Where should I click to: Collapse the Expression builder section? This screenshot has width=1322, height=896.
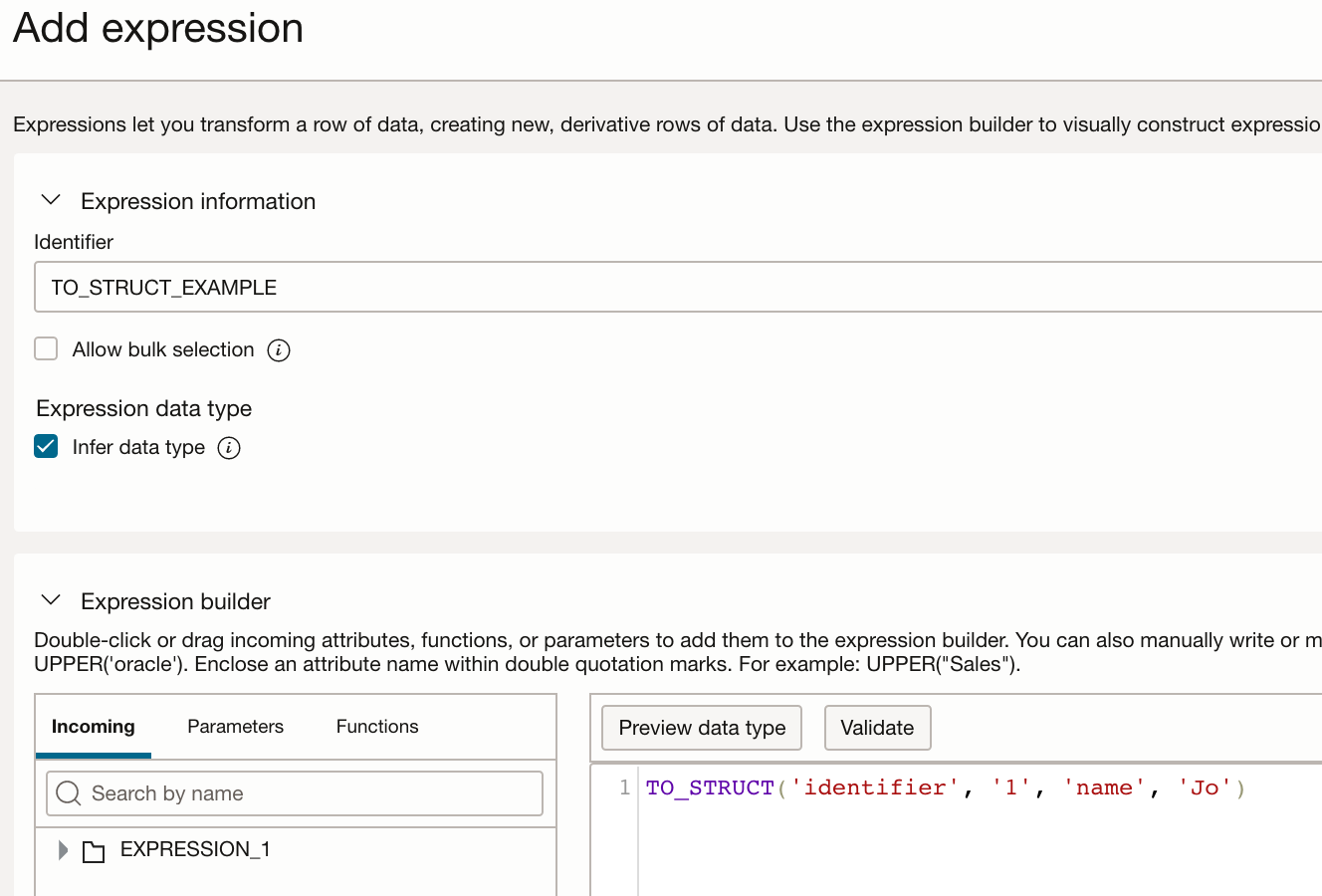(x=51, y=600)
